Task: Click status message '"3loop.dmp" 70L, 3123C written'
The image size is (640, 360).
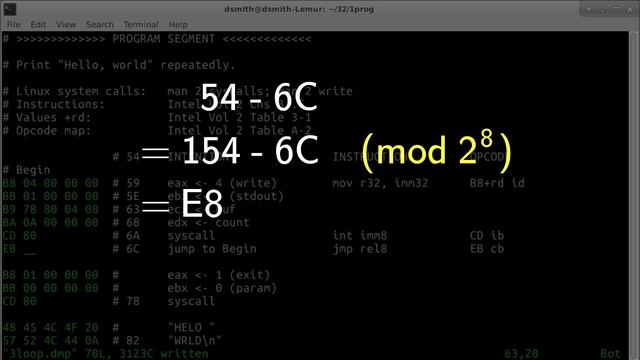Action: click(x=105, y=353)
